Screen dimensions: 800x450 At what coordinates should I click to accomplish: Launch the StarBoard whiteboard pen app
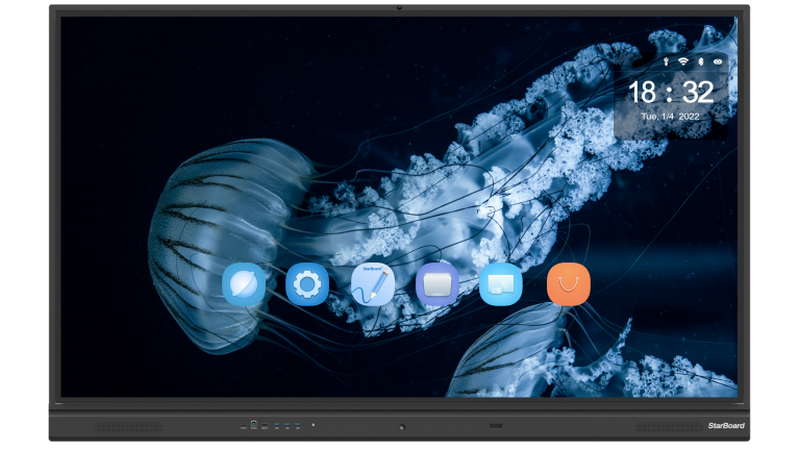click(x=373, y=284)
